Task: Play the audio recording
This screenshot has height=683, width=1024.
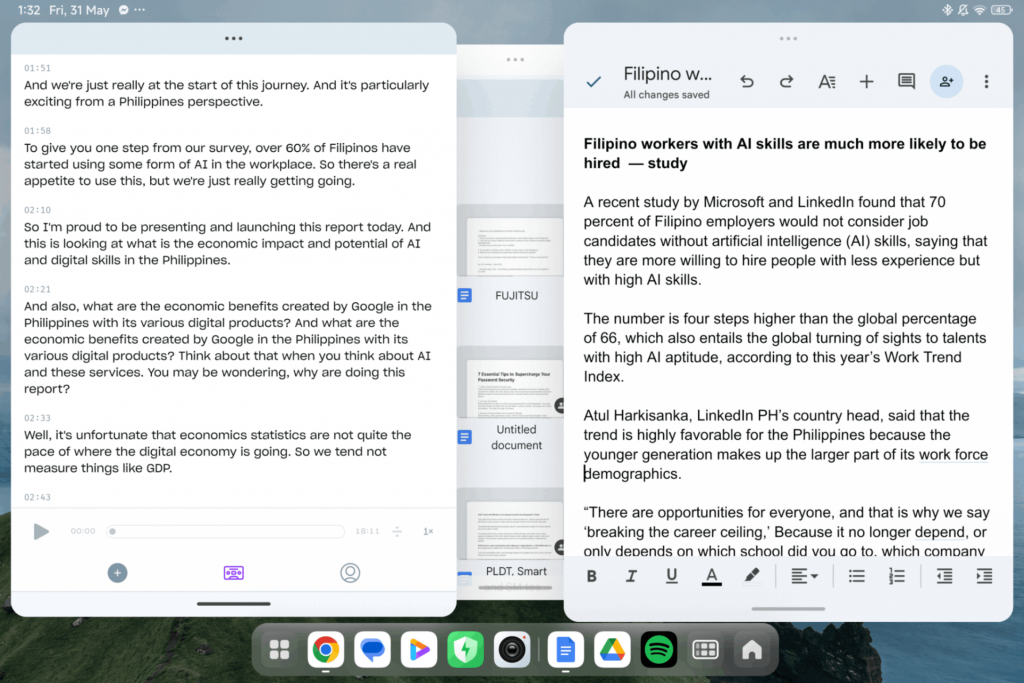Action: coord(41,531)
